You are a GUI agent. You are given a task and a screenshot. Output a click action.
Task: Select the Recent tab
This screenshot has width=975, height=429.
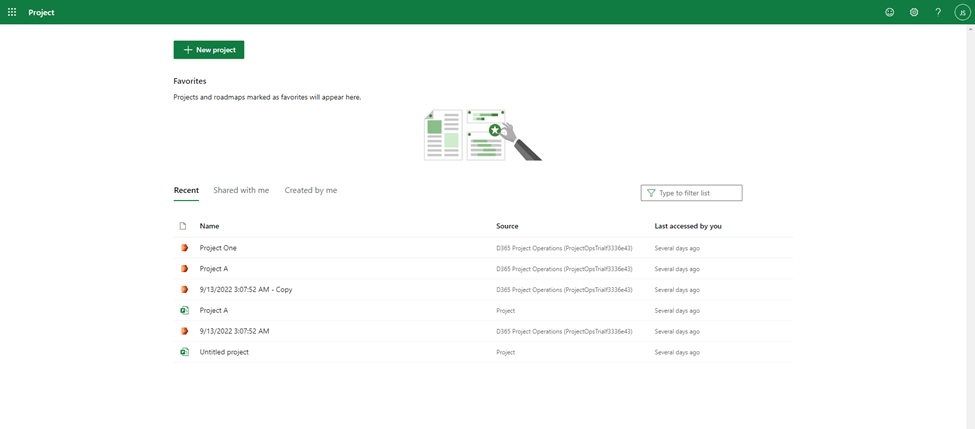(186, 190)
